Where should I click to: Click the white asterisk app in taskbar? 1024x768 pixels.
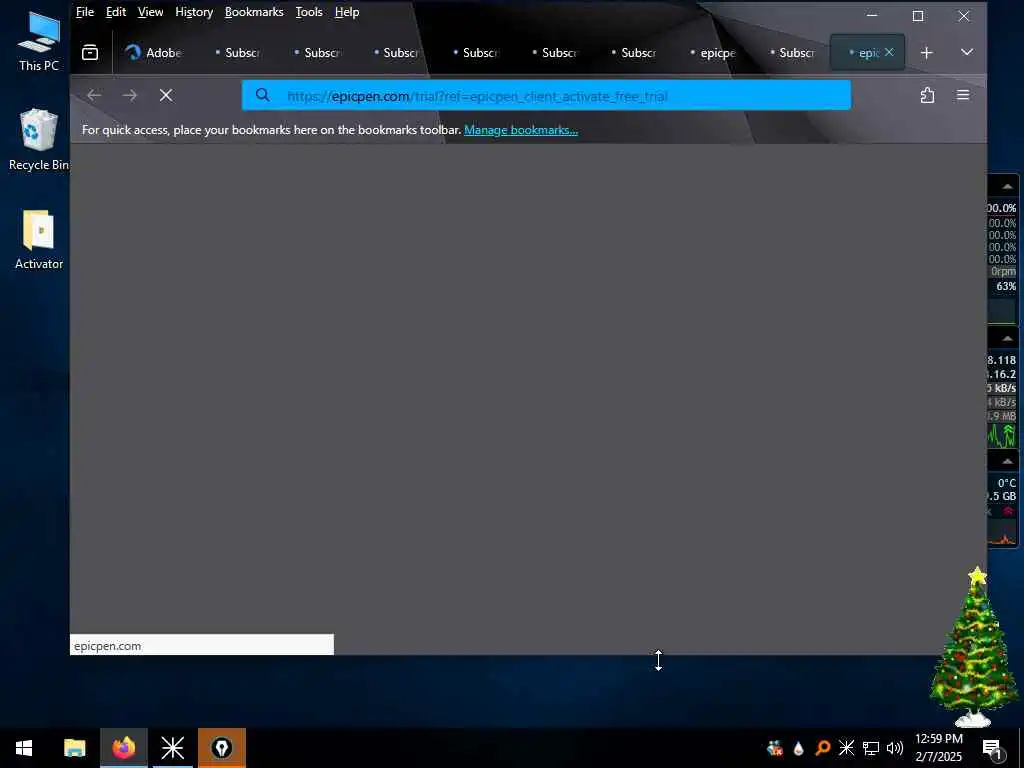[172, 748]
